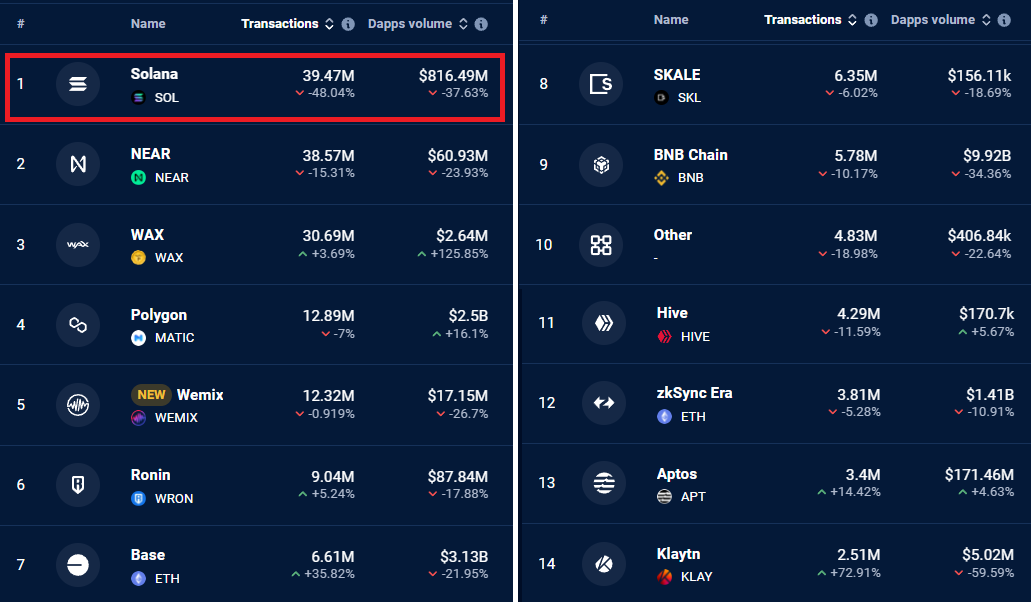
Task: Click the Polygon chain logo icon
Action: [78, 325]
